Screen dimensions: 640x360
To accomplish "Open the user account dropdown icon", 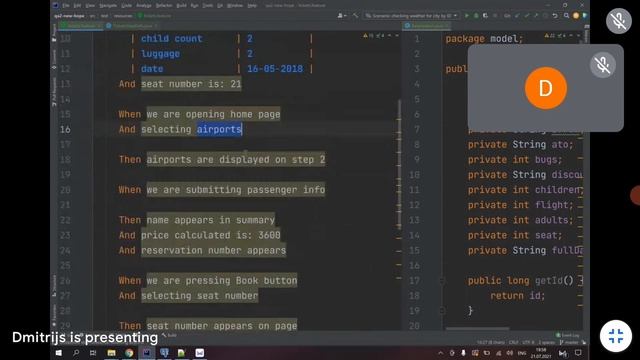I will pyautogui.click(x=341, y=16).
